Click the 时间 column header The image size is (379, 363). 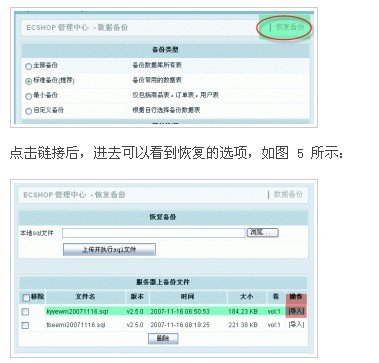pyautogui.click(x=188, y=296)
